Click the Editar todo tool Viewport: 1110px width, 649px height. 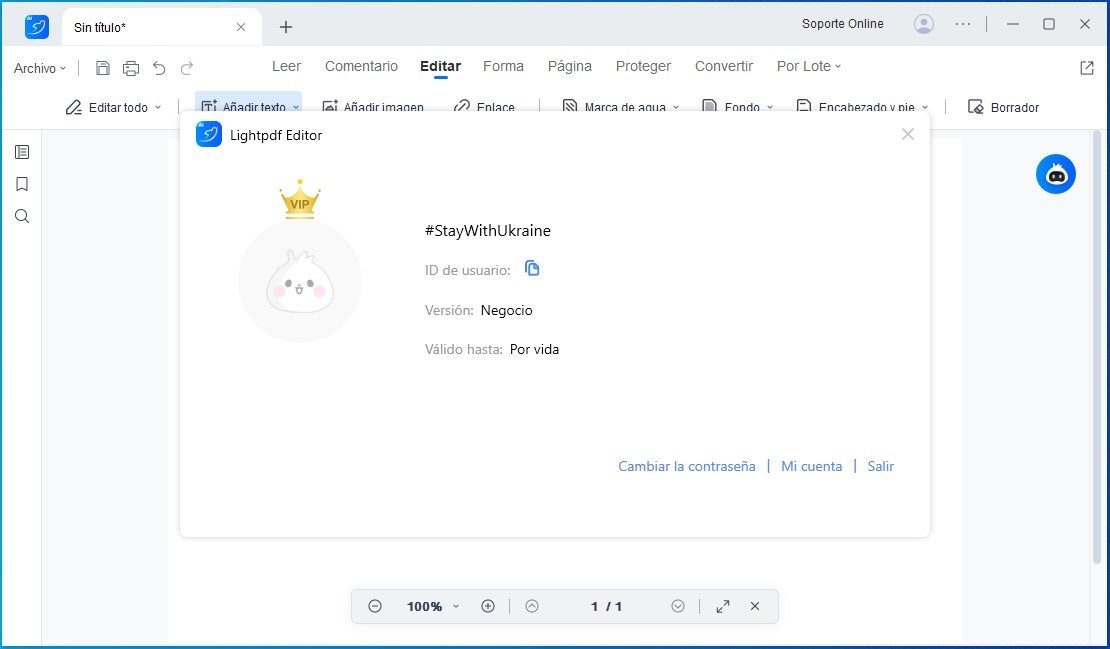tap(107, 108)
